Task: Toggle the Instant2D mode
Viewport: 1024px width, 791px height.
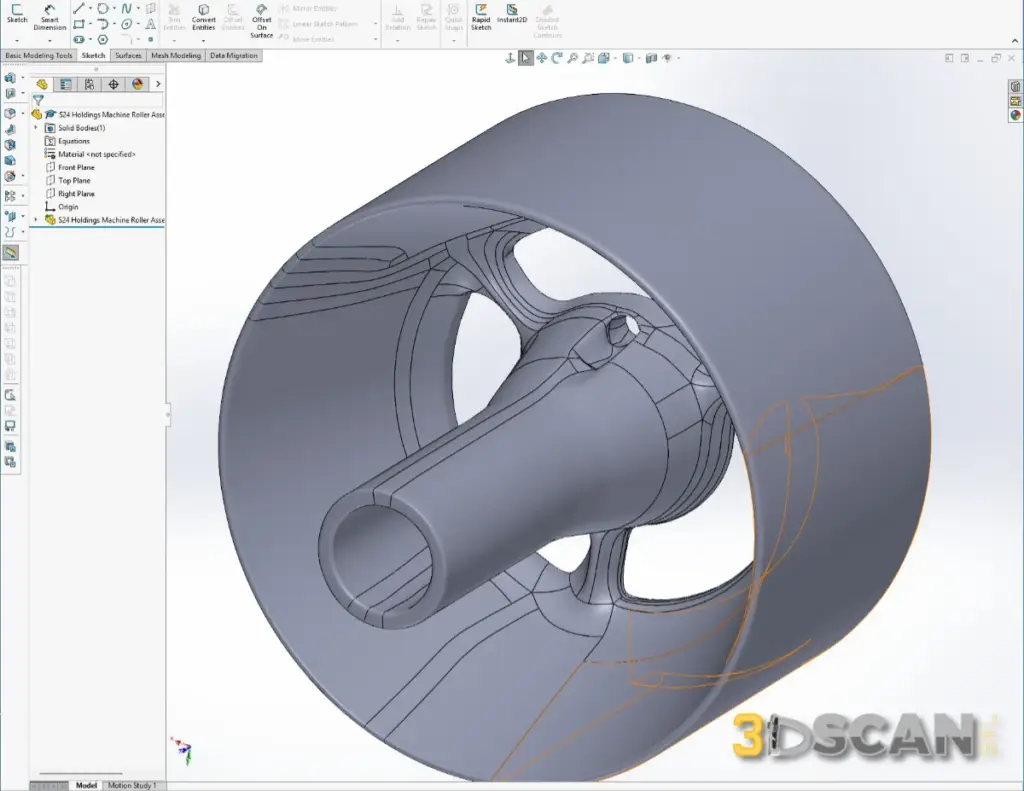Action: 512,14
